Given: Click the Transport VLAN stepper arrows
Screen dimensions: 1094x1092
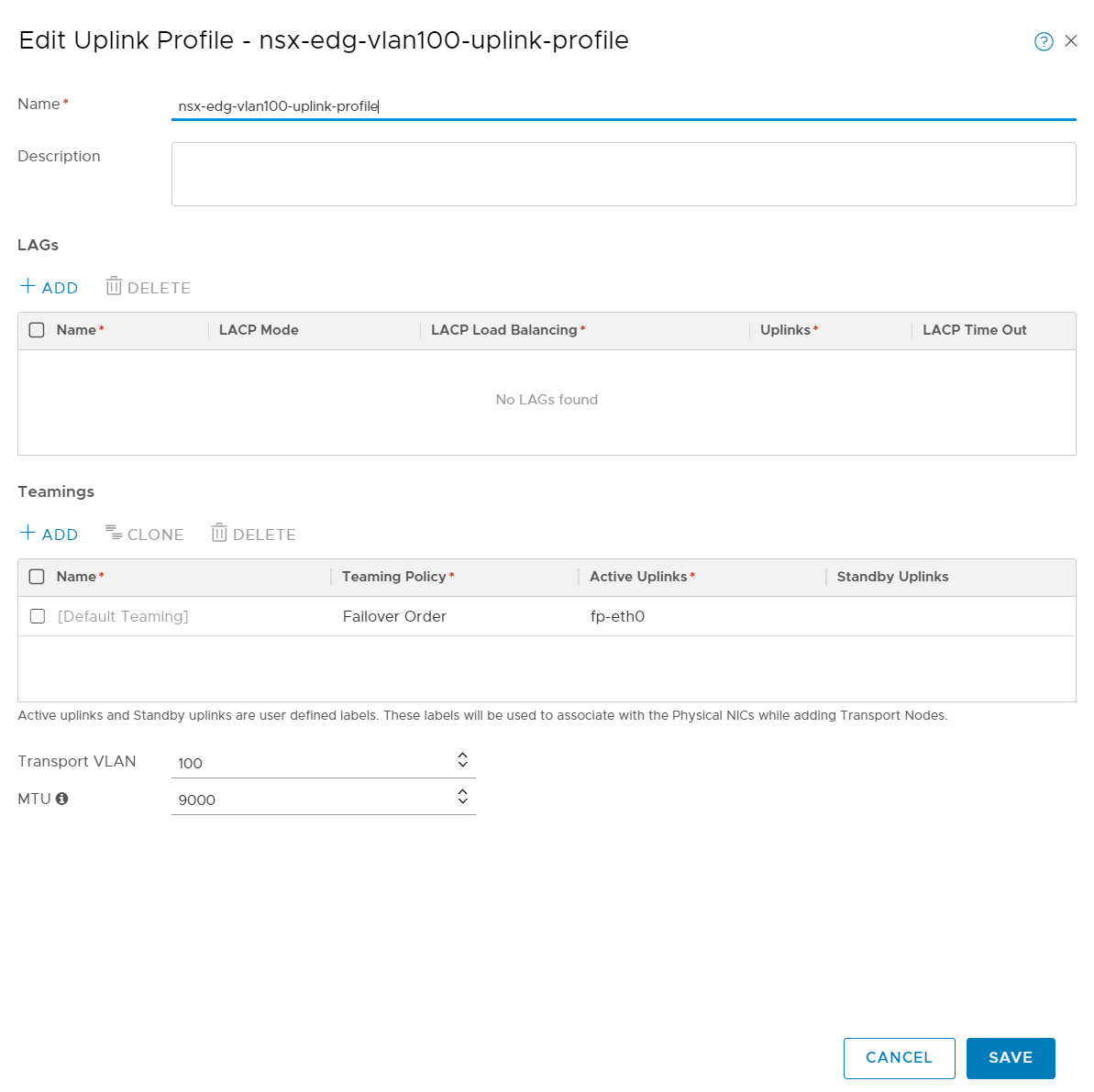Looking at the screenshot, I should 462,760.
